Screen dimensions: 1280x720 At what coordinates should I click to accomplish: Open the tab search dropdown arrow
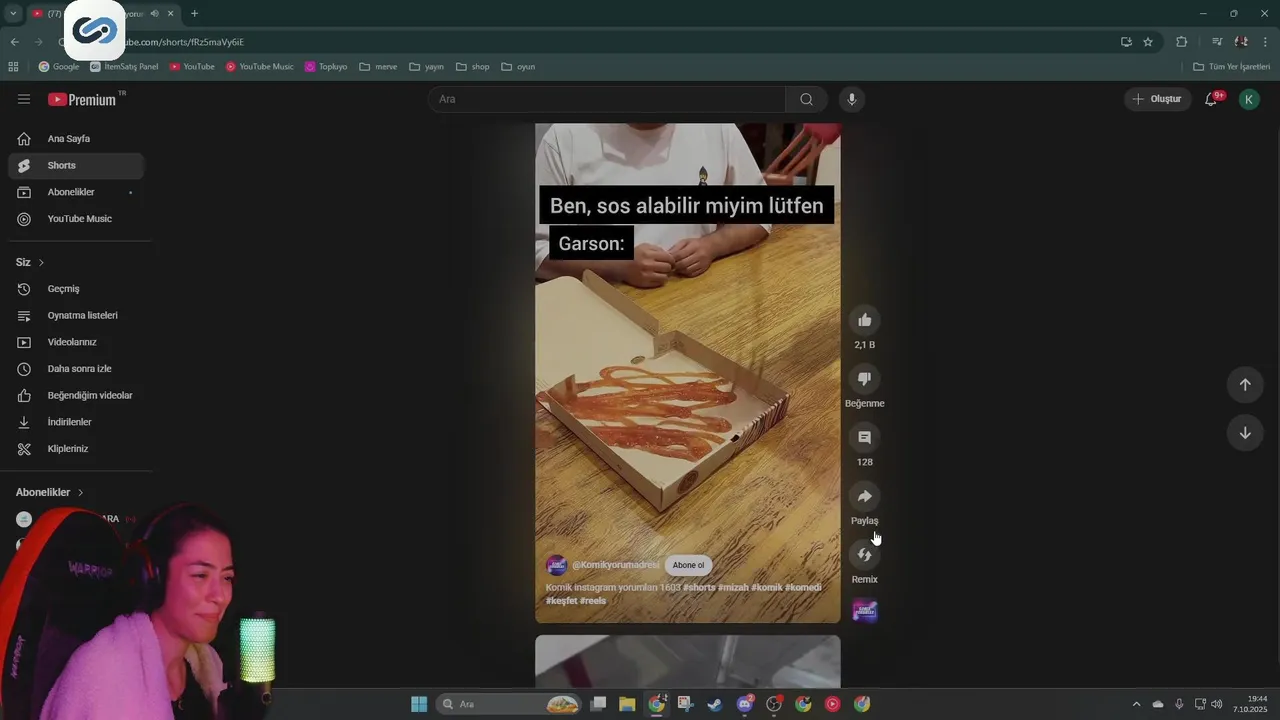pyautogui.click(x=13, y=13)
